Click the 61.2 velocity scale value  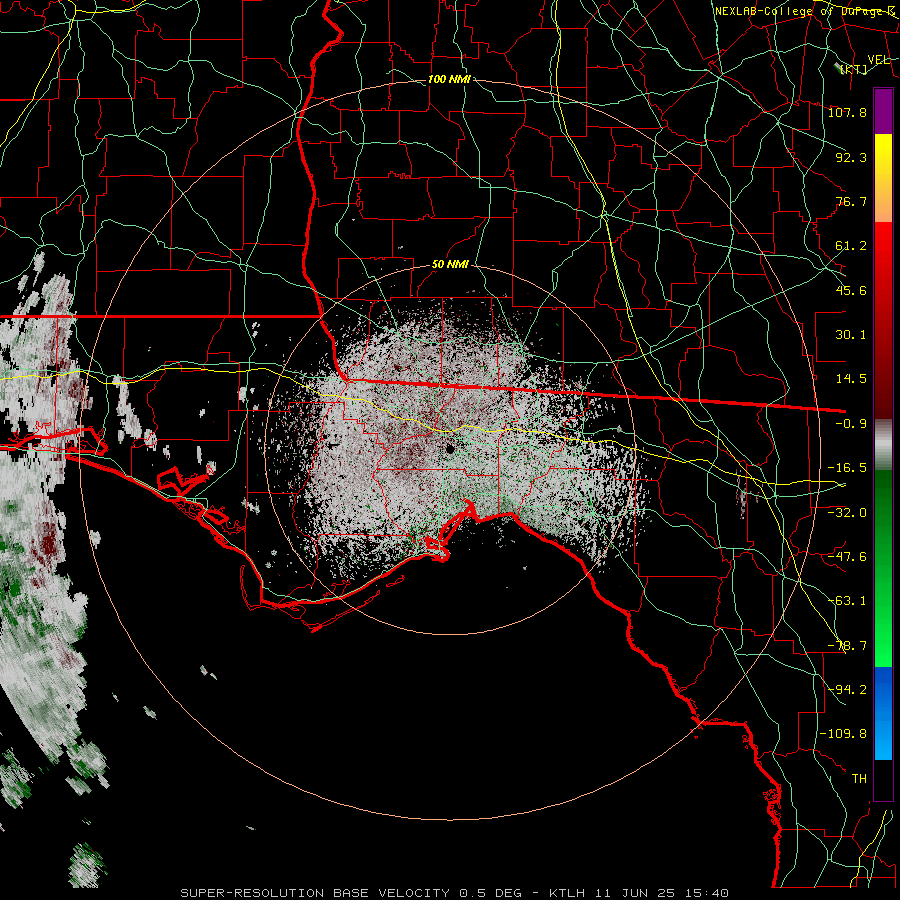point(851,246)
